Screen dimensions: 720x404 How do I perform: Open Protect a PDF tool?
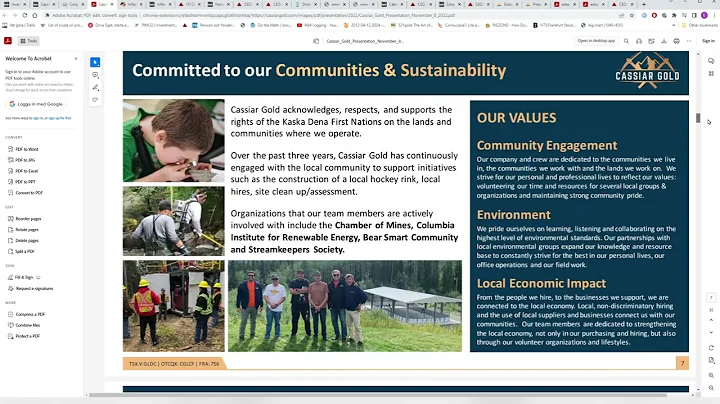[24, 336]
